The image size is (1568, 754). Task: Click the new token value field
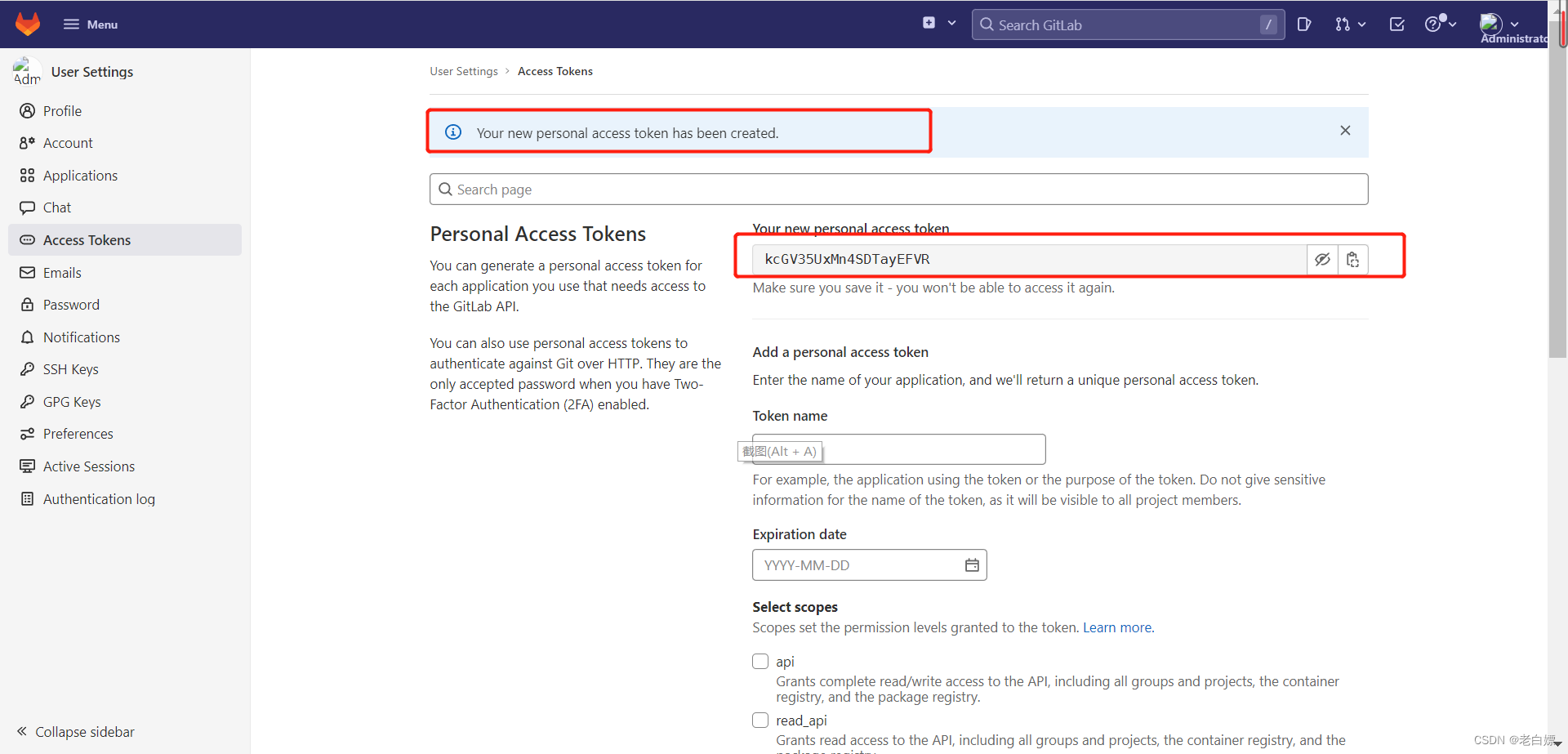(1029, 260)
